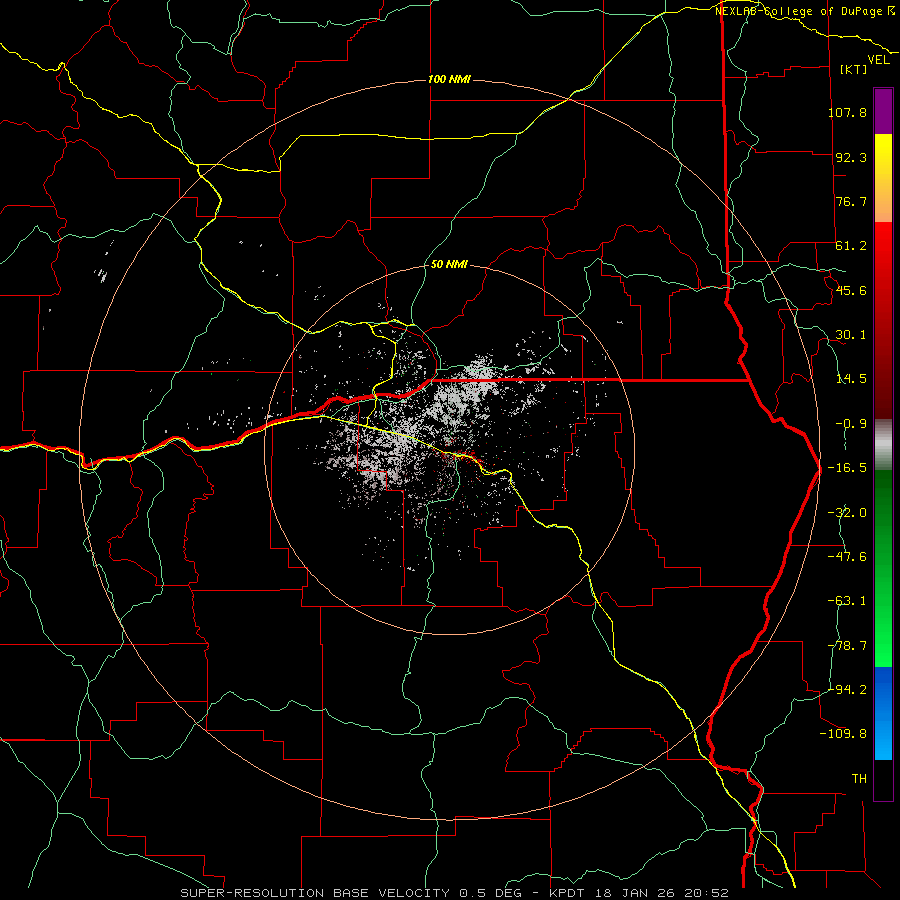Click the -109.8 value on velocity scale

(x=843, y=734)
